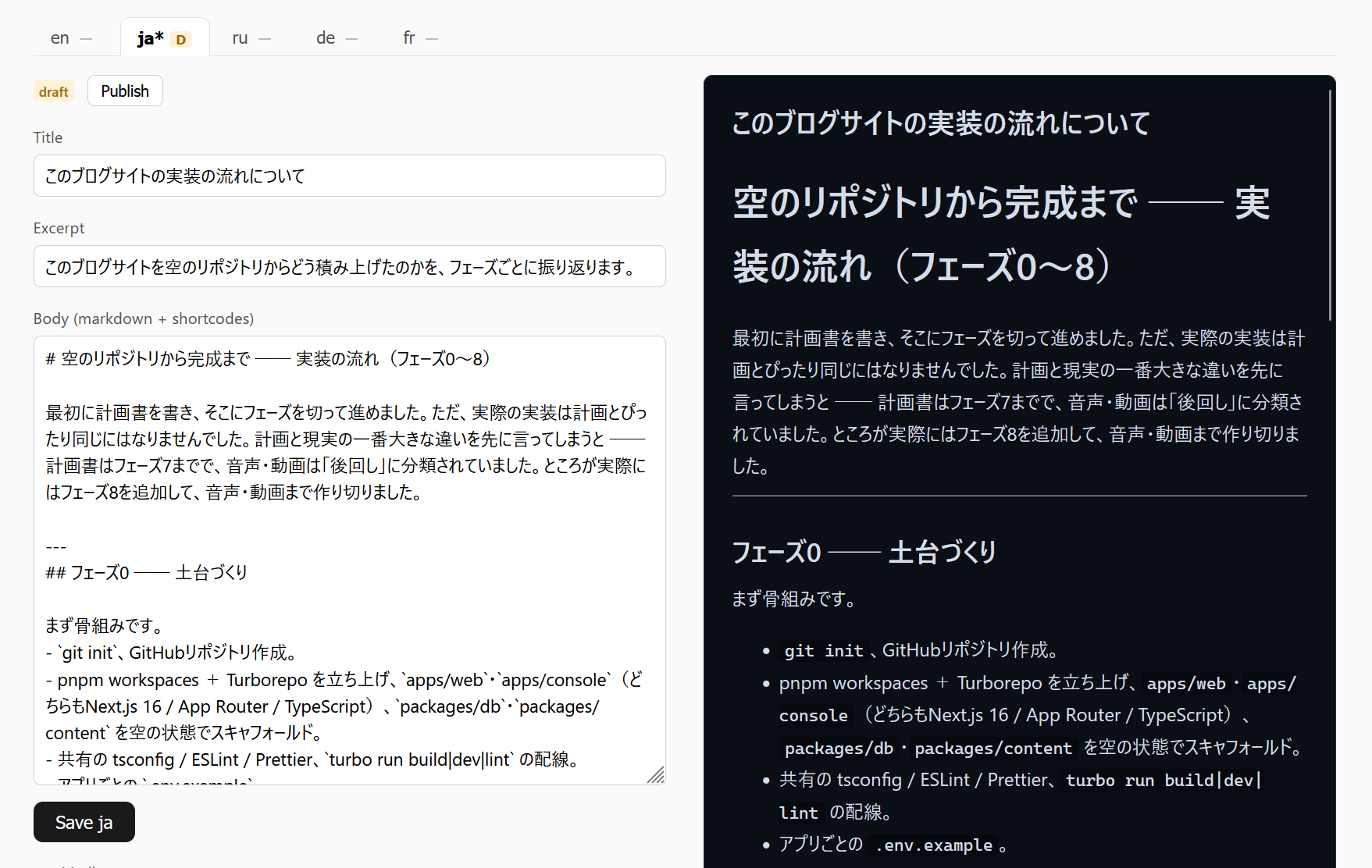Save the ja translation

(x=84, y=822)
